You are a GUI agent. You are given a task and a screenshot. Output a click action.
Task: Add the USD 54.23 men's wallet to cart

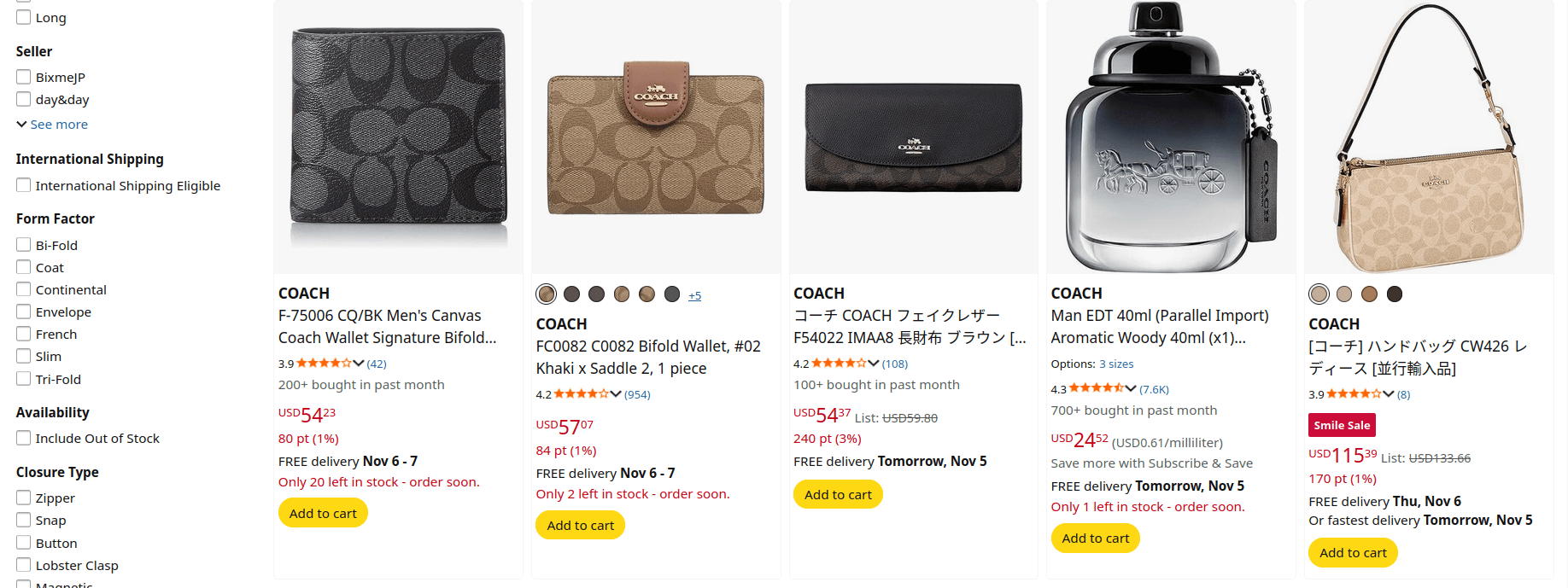point(323,513)
